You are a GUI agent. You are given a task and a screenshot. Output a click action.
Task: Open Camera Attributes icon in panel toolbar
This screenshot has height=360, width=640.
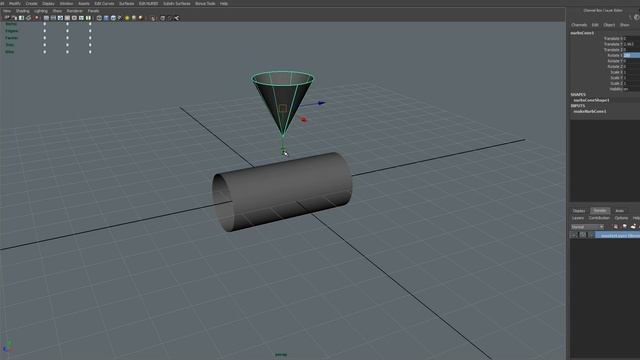pos(14,18)
